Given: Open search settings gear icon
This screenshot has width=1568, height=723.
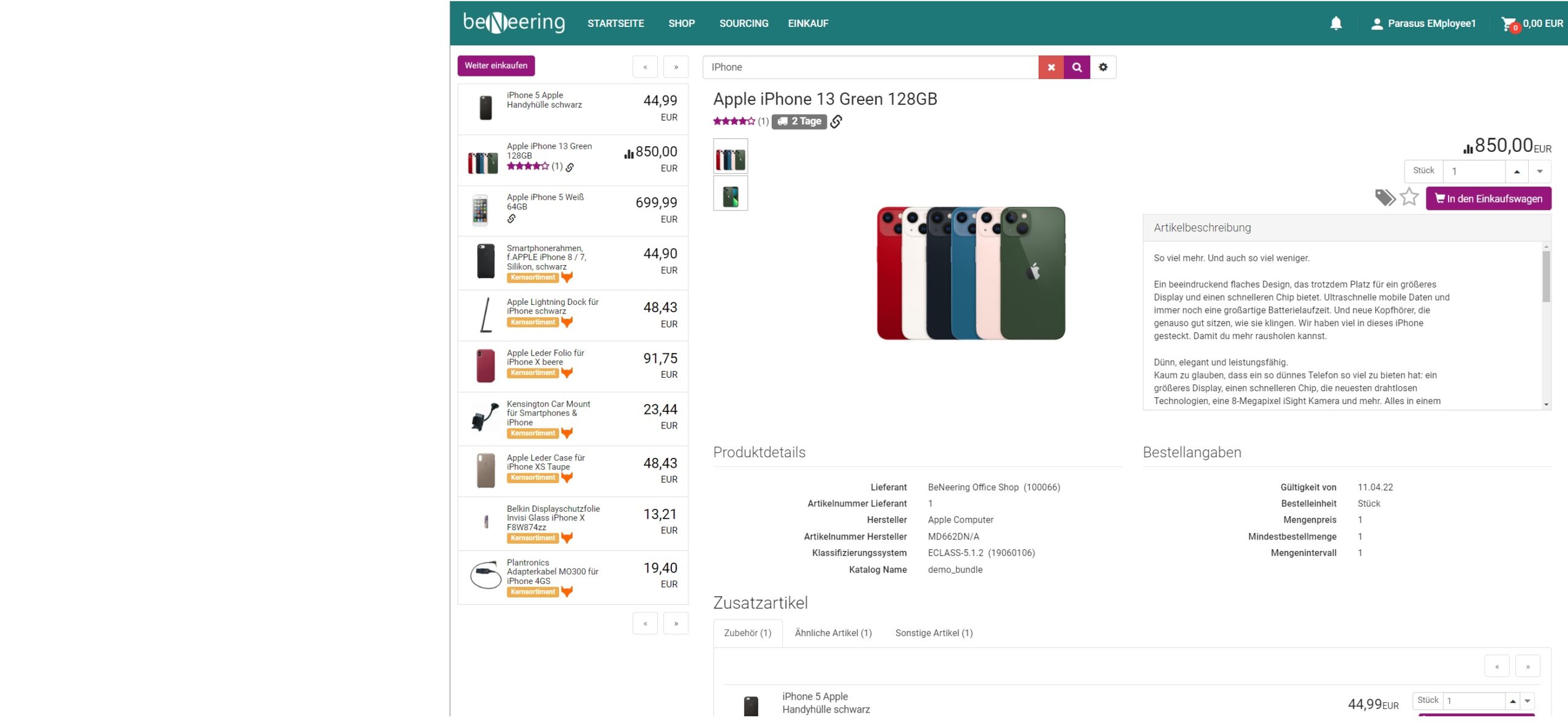Looking at the screenshot, I should (x=1103, y=67).
